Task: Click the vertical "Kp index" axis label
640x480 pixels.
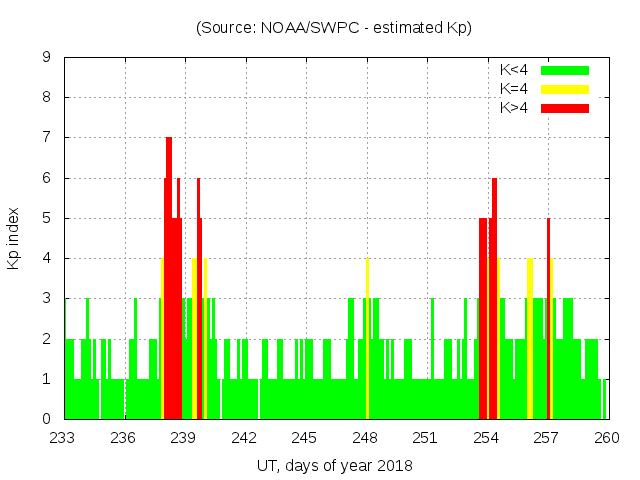Action: coord(14,238)
